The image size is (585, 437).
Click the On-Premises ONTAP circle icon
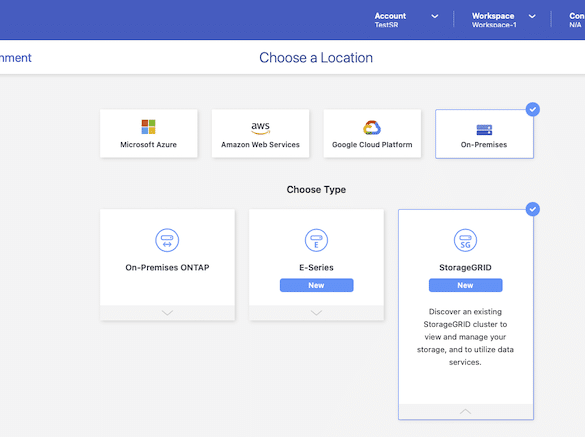pos(167,240)
